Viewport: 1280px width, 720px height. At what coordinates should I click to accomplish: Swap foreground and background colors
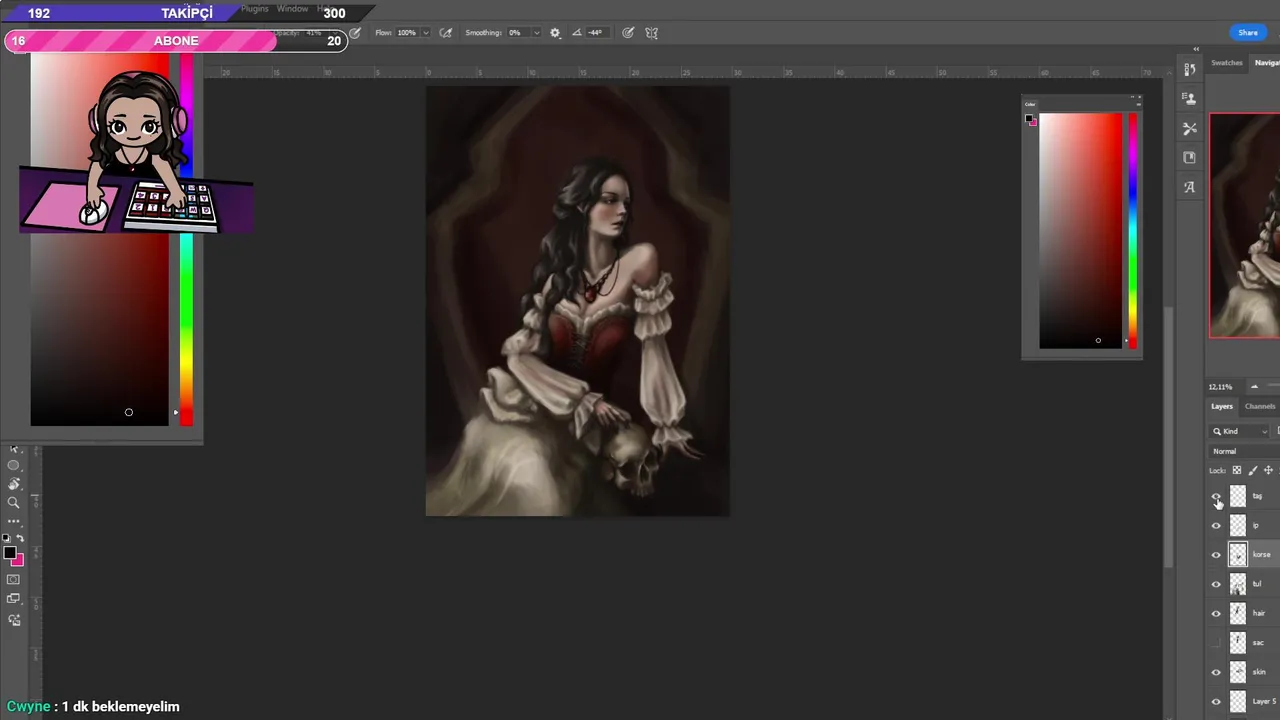[20, 539]
